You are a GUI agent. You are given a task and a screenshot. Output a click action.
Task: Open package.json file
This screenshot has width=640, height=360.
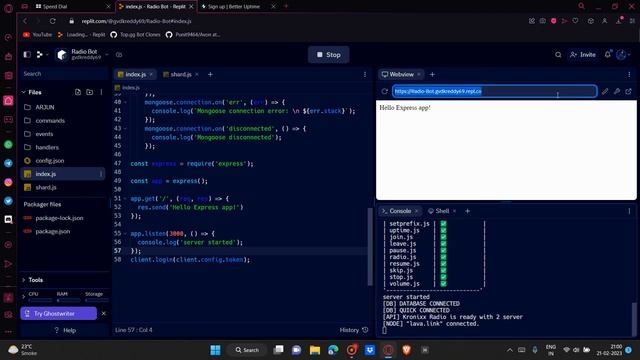tap(63, 231)
